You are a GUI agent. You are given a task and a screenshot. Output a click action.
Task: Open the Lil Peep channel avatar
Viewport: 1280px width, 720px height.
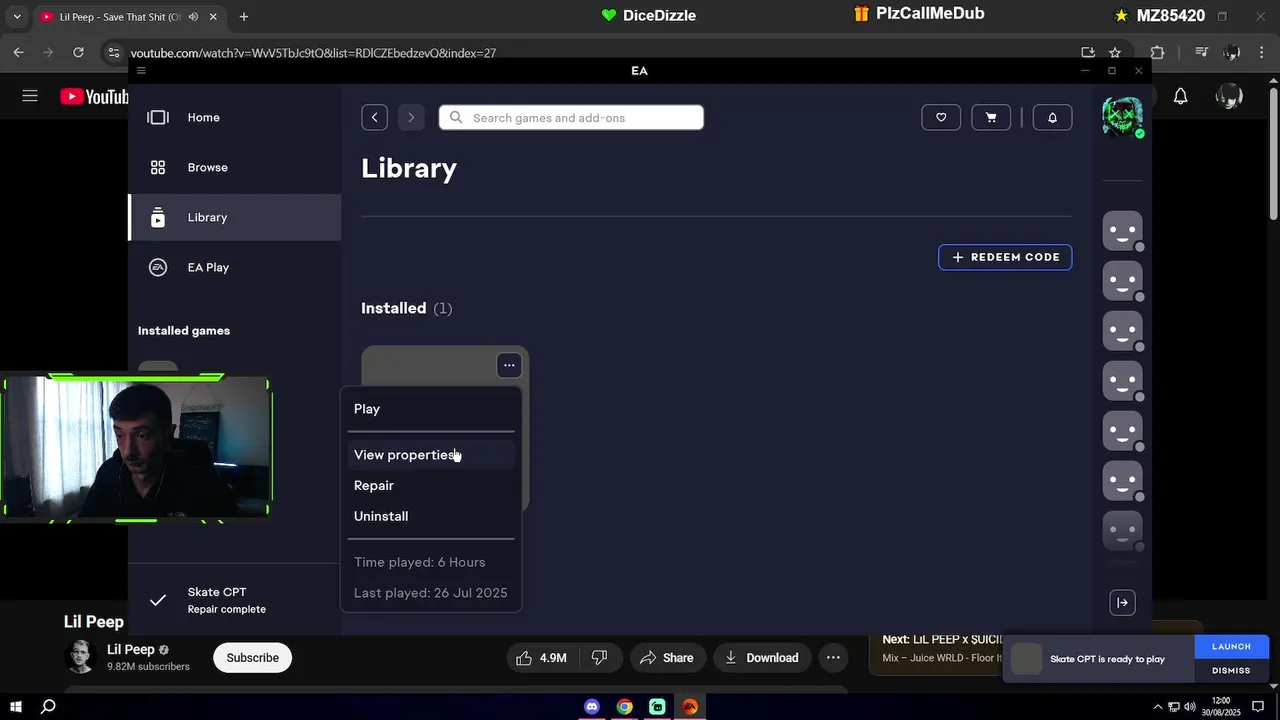(80, 657)
